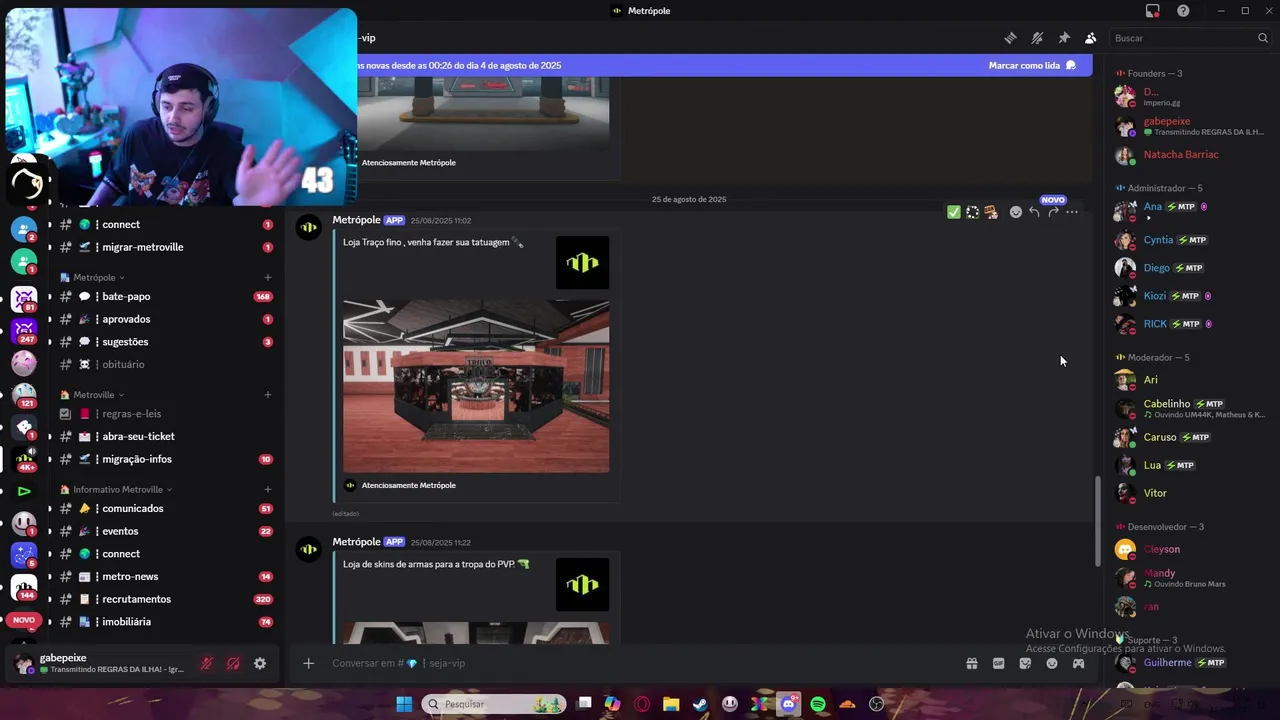Viewport: 1280px width, 720px height.
Task: Create channel plus next to Metroville category
Action: [x=268, y=395]
